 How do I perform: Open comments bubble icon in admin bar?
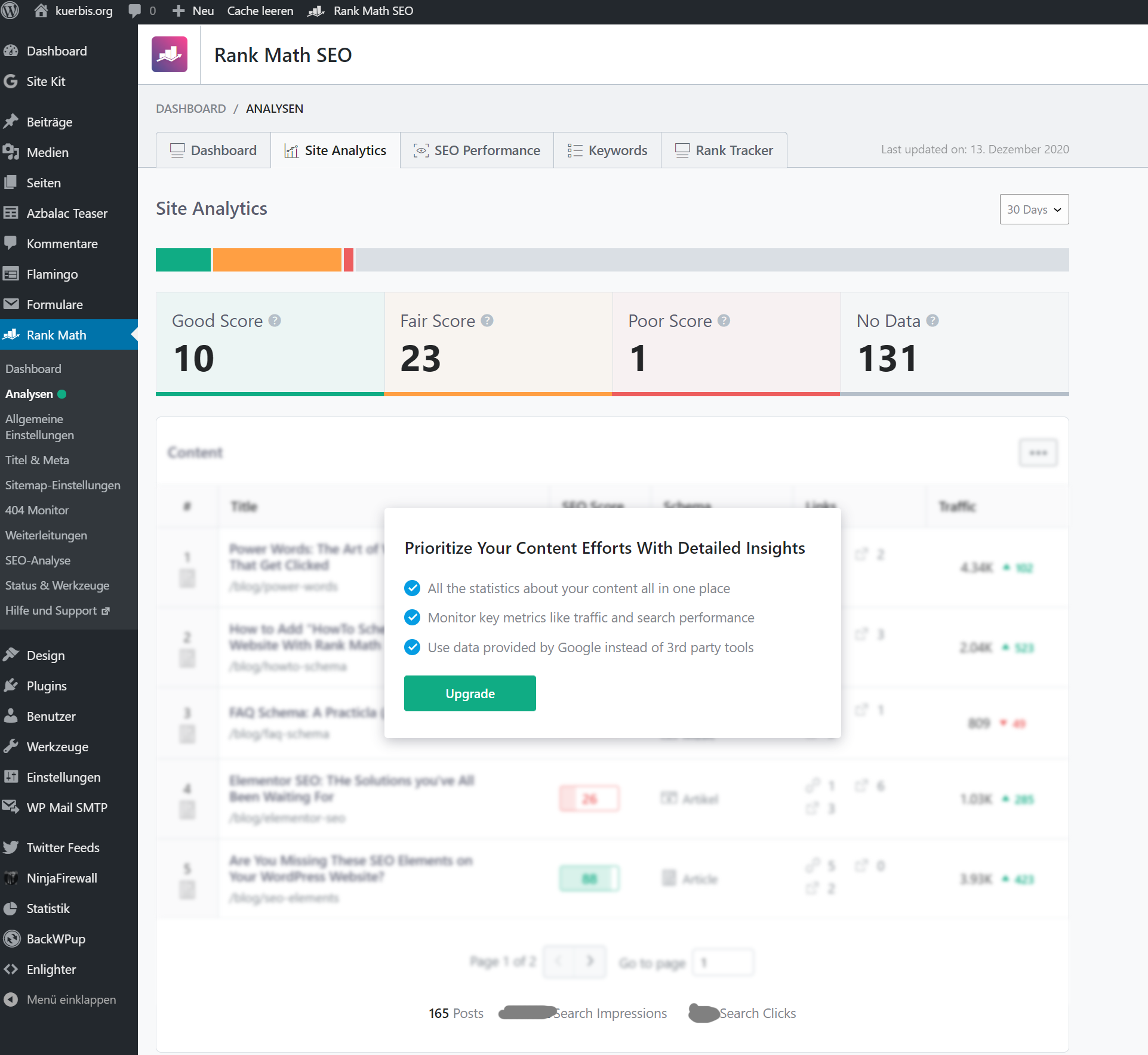135,11
